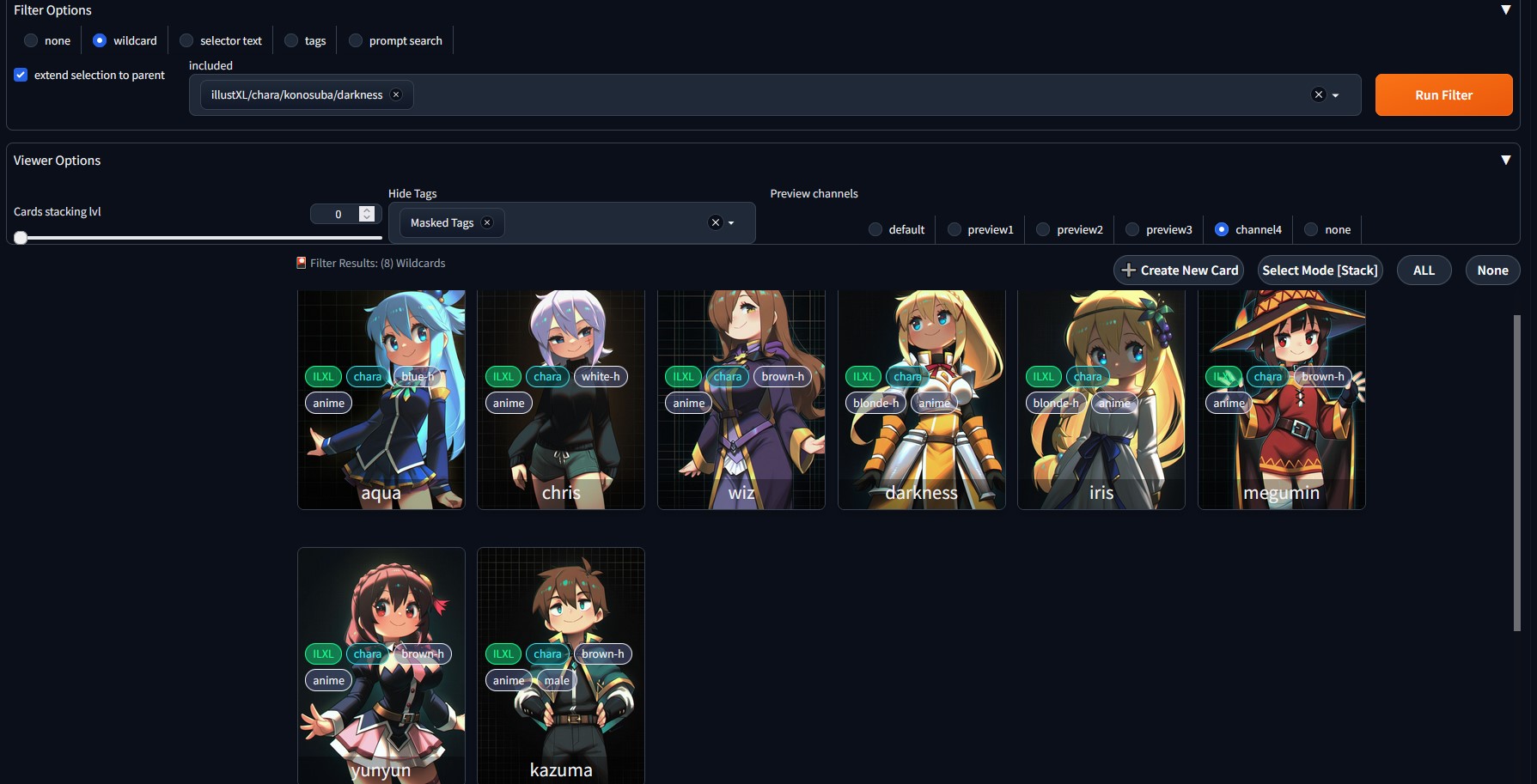Collapse the Filter Options section
The height and width of the screenshot is (784, 1537).
point(1505,10)
